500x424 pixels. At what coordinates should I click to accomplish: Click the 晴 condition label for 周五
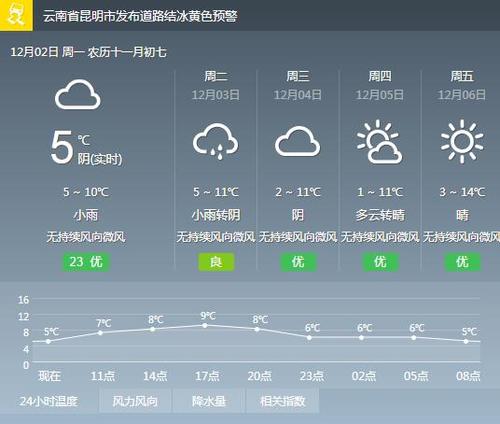point(462,215)
